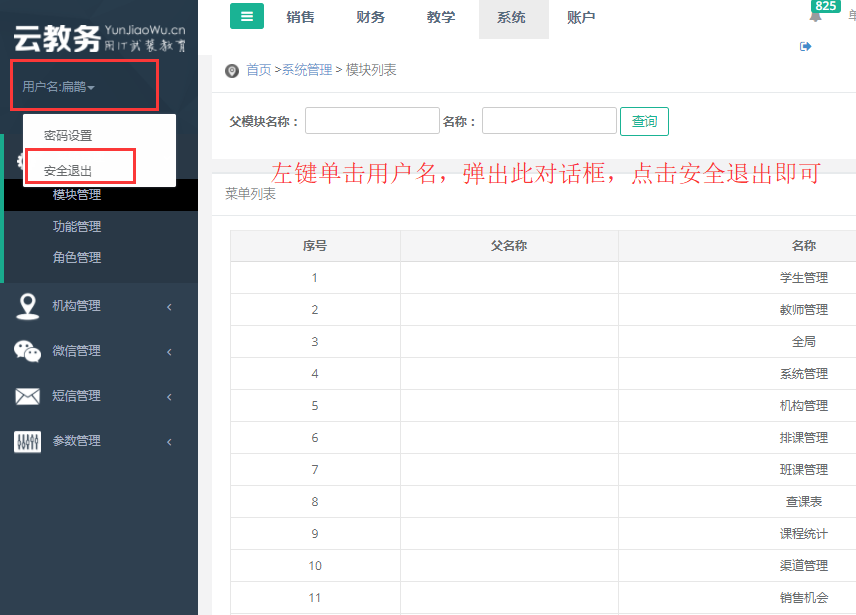Focus the 名称 input field
The image size is (856, 615).
549,121
